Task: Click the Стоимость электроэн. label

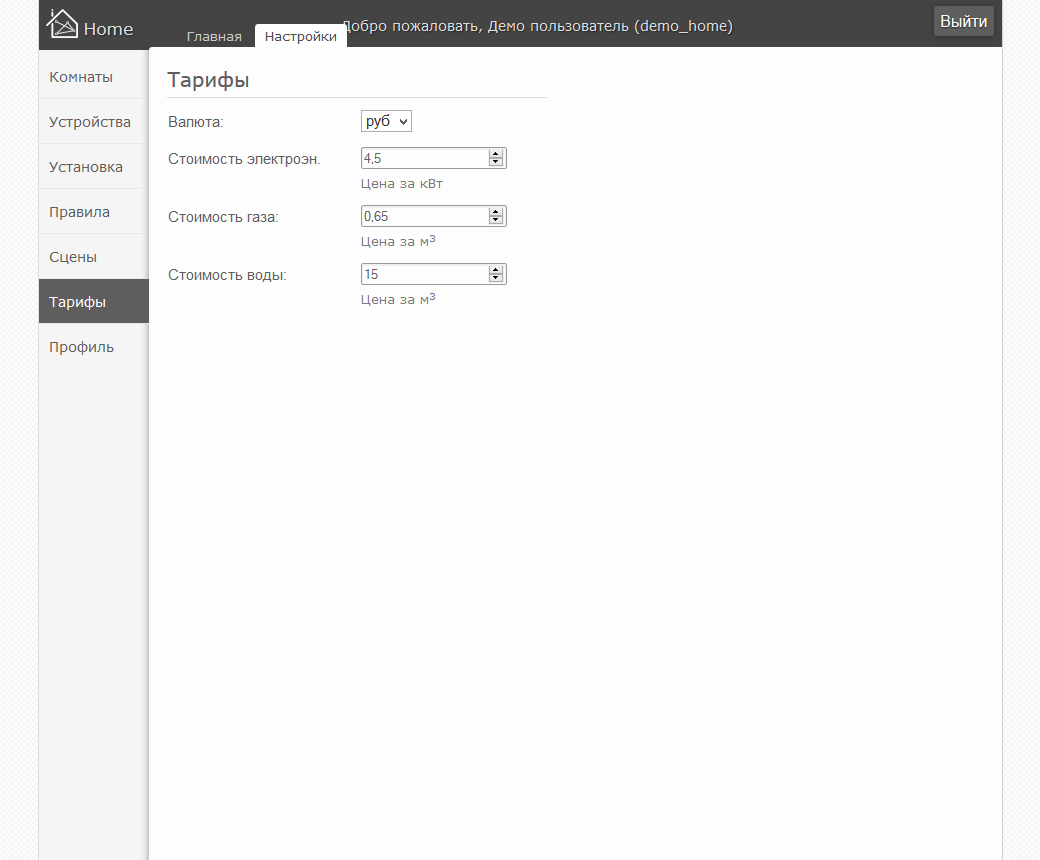Action: pos(244,159)
